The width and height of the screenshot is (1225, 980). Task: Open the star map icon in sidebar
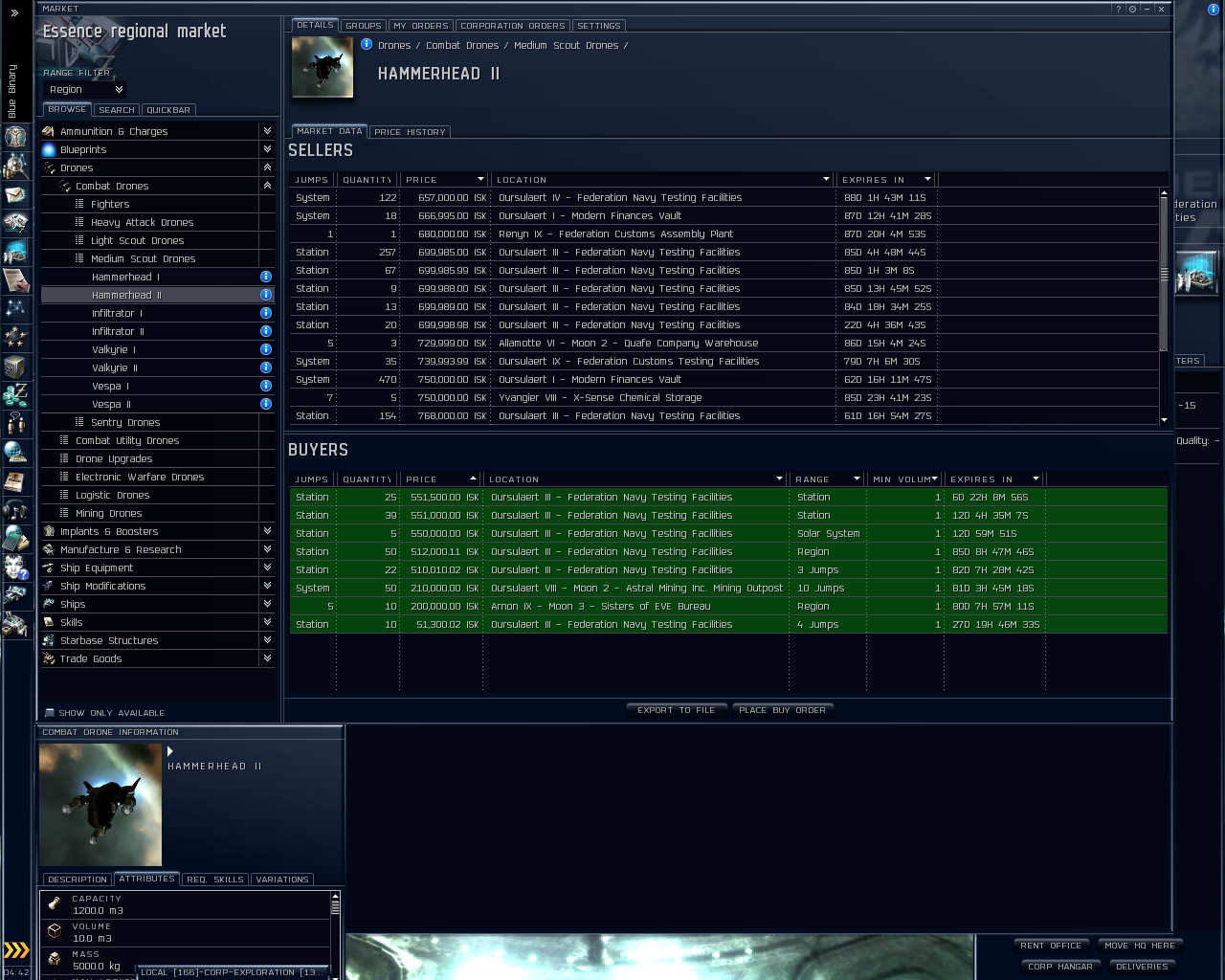point(15,308)
